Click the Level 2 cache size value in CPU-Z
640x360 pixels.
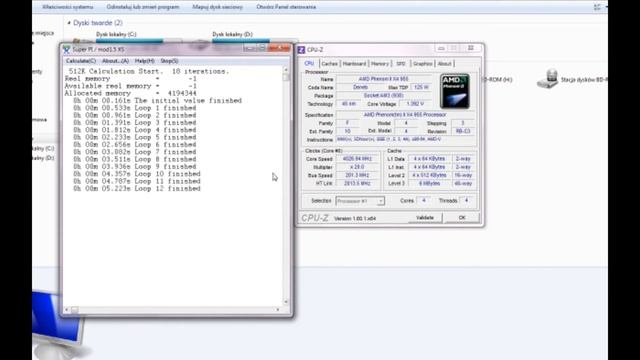point(429,175)
